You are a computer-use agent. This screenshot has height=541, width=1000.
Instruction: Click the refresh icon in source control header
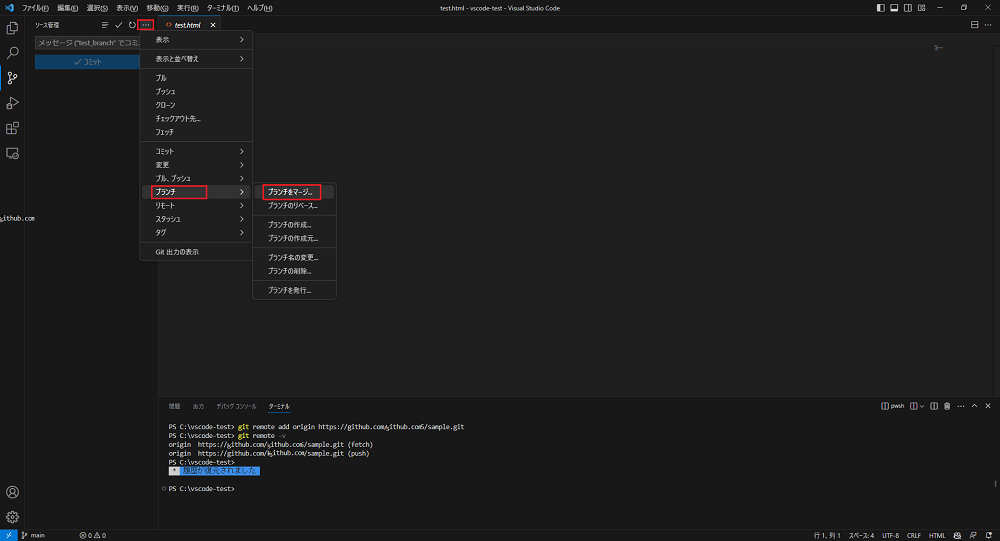tap(132, 24)
